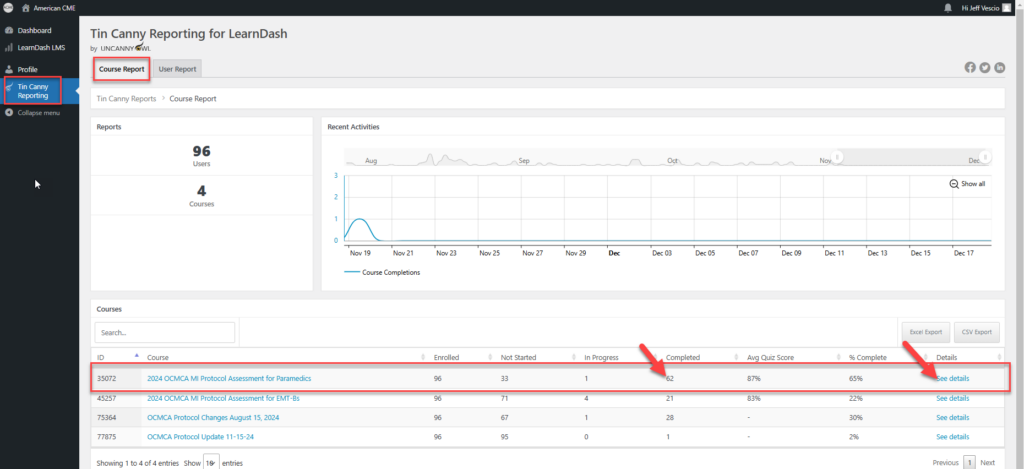
Task: Open the site logo menu in admin bar
Action: click(8, 8)
